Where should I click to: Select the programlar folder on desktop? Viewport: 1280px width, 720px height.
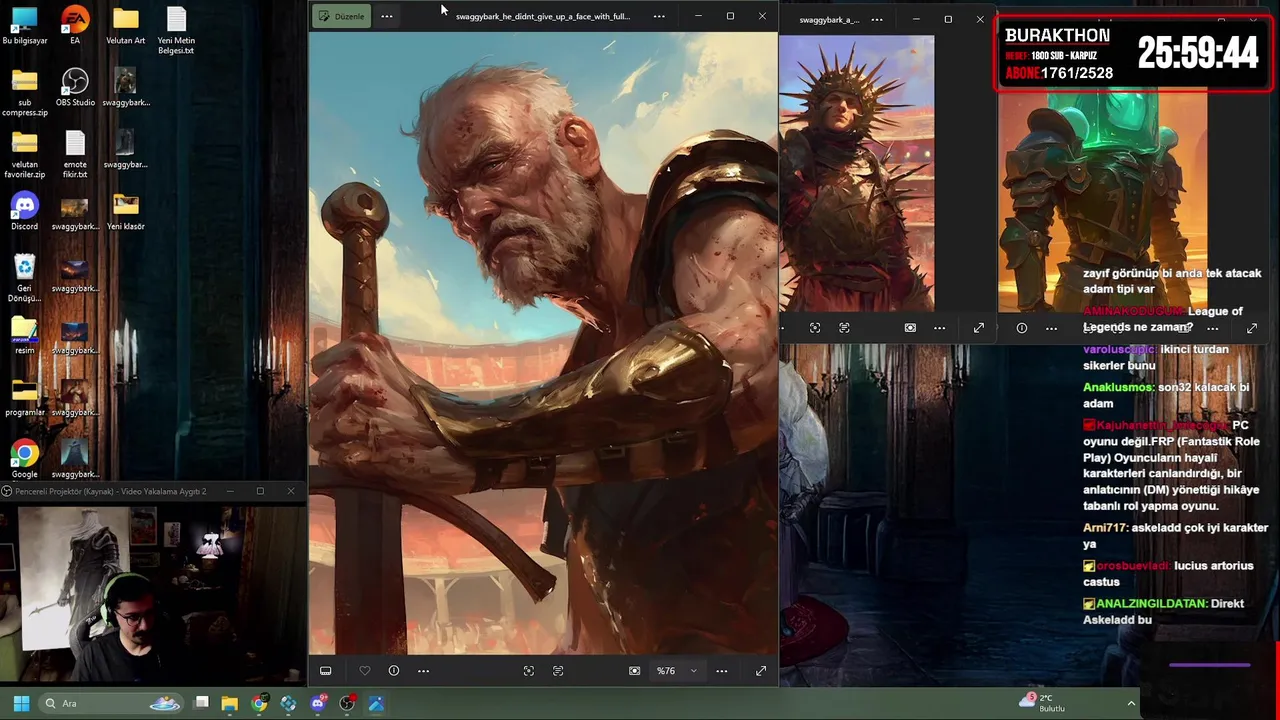point(25,398)
